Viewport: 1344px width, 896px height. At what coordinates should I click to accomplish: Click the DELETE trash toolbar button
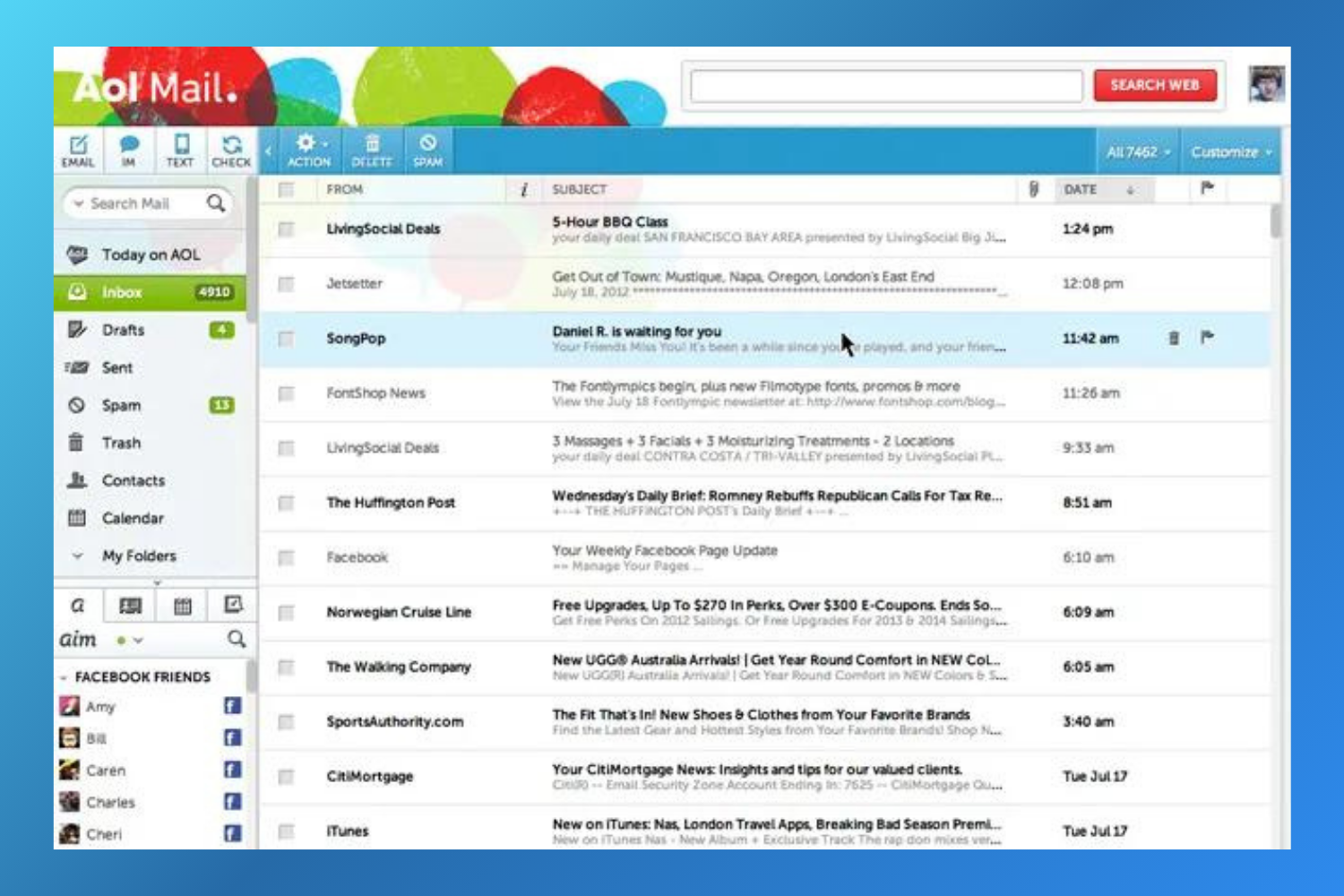click(372, 151)
